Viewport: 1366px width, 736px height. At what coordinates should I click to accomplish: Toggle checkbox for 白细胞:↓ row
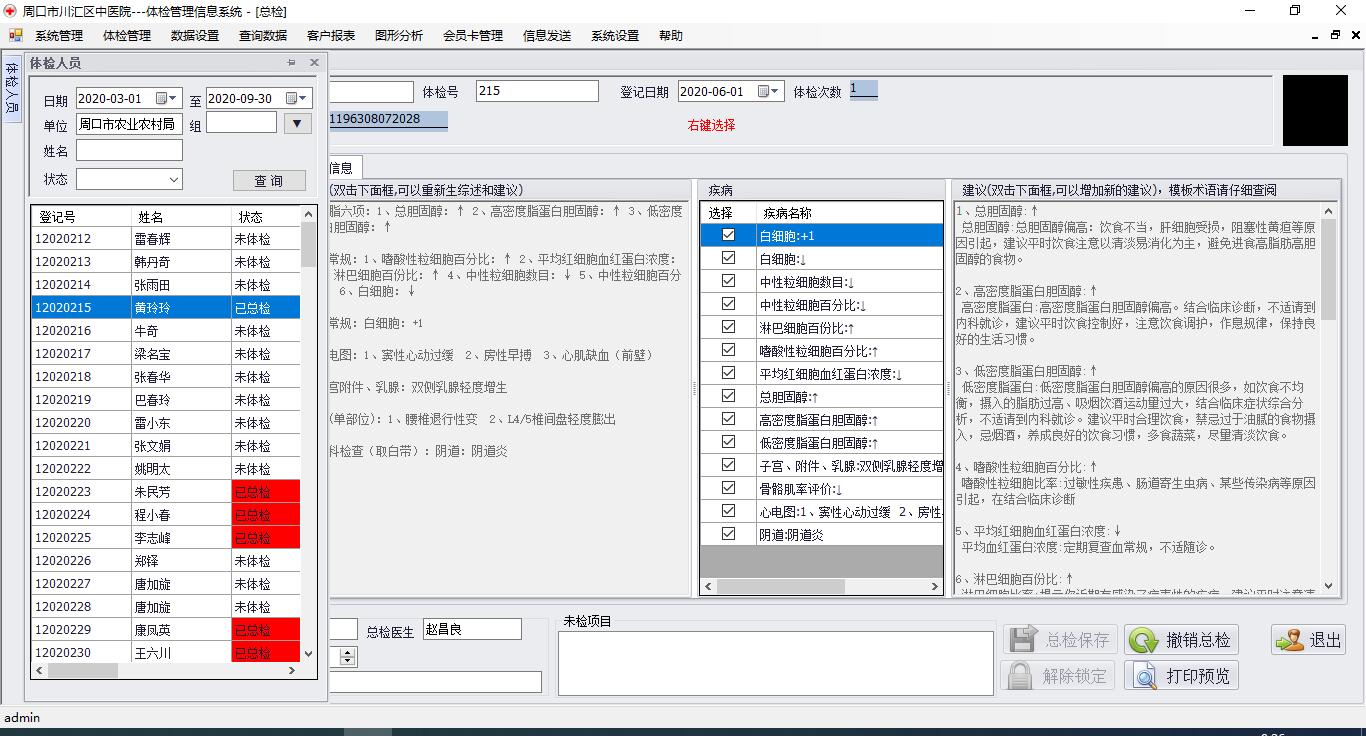pyautogui.click(x=728, y=258)
